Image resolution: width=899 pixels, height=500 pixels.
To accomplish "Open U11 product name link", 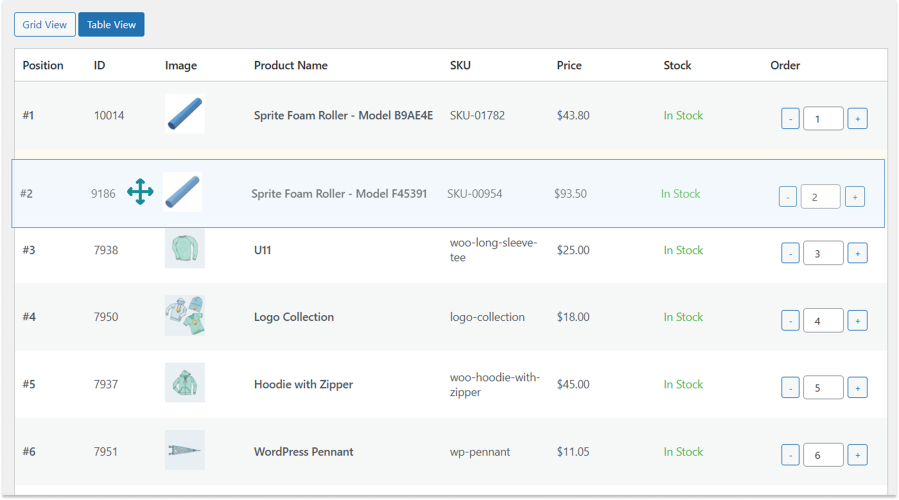I will [x=262, y=250].
